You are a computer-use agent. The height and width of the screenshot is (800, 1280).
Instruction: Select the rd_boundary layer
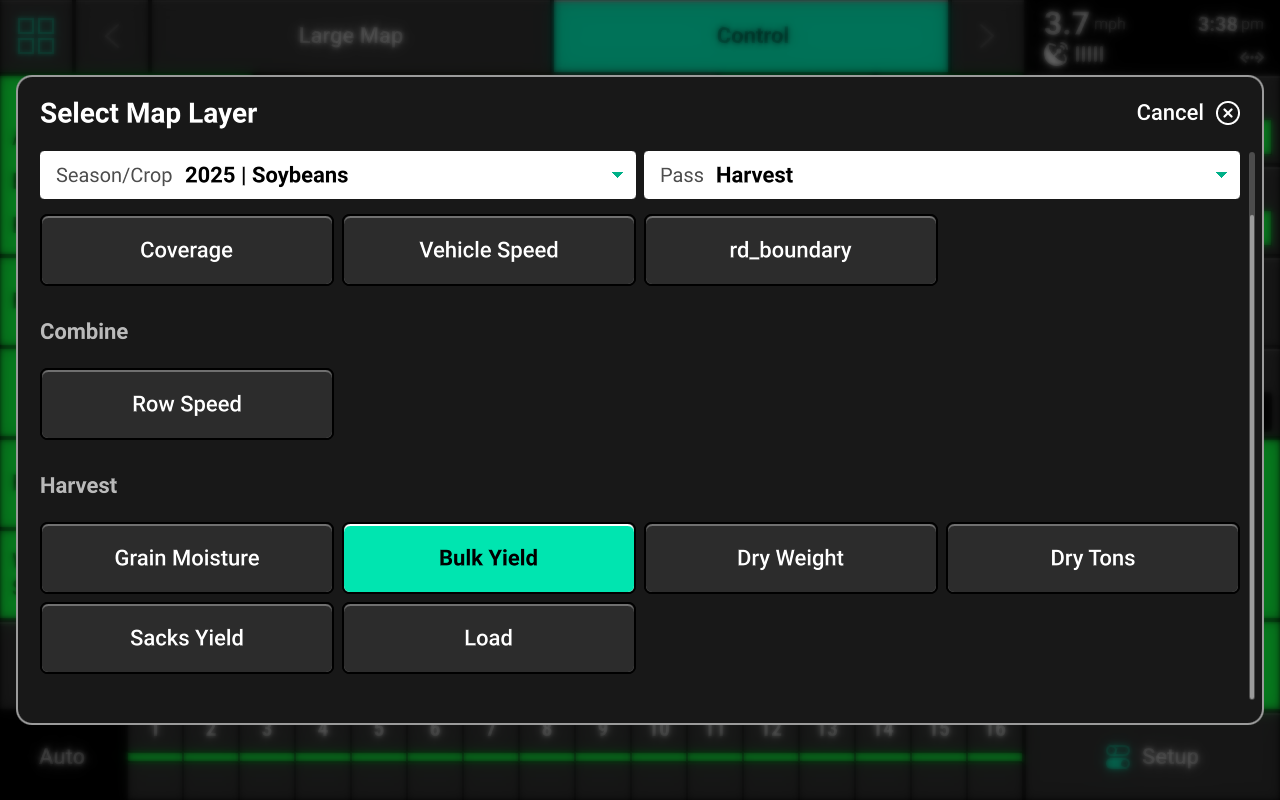[790, 250]
